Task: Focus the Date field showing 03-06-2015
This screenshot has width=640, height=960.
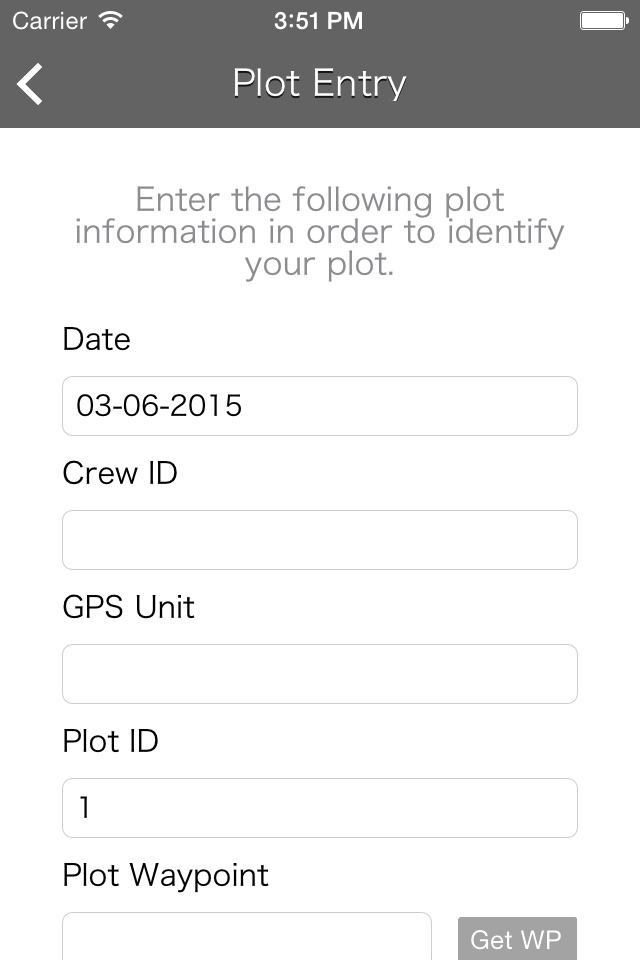Action: click(320, 406)
